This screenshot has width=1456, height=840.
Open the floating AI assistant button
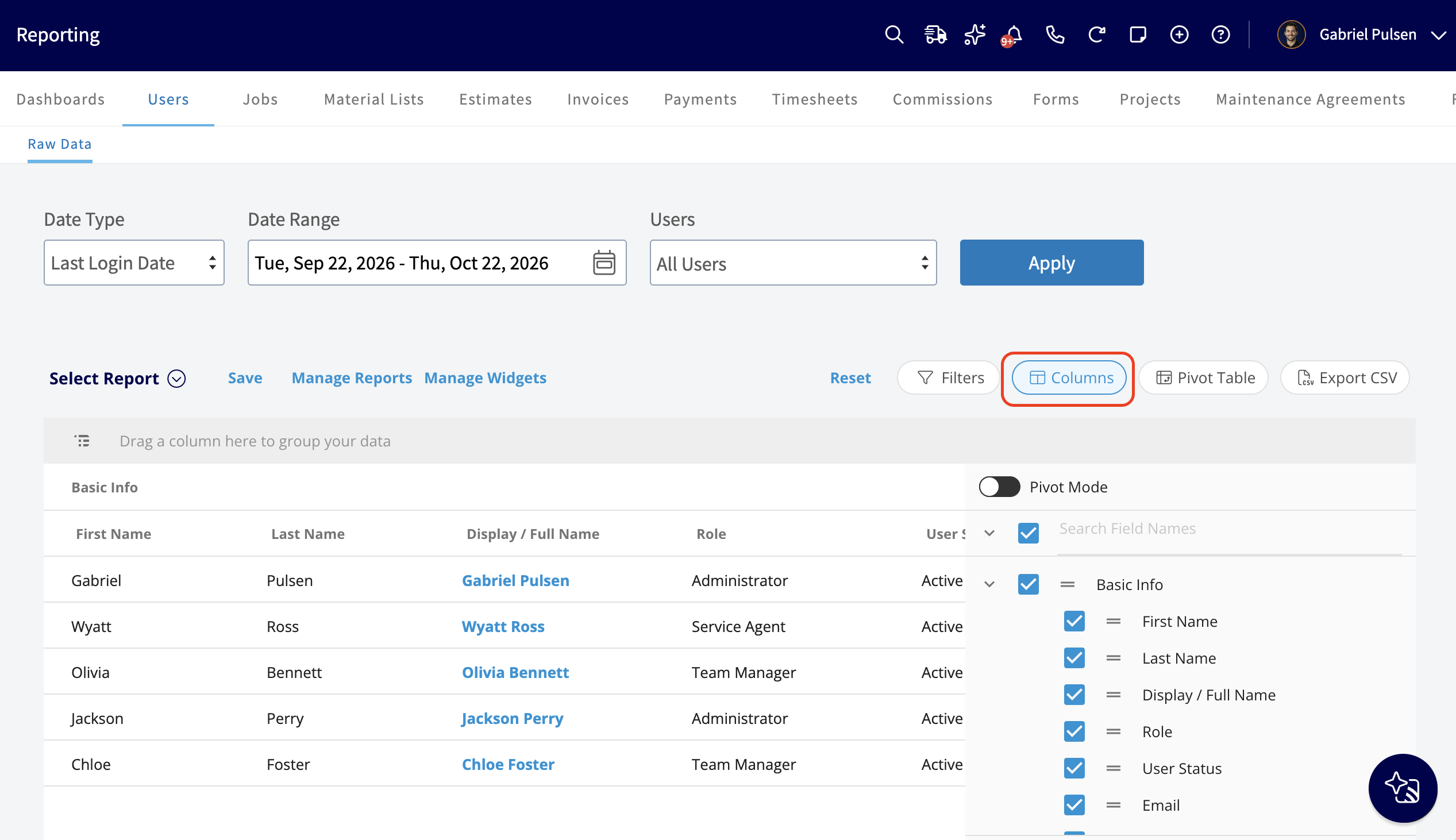(1403, 788)
